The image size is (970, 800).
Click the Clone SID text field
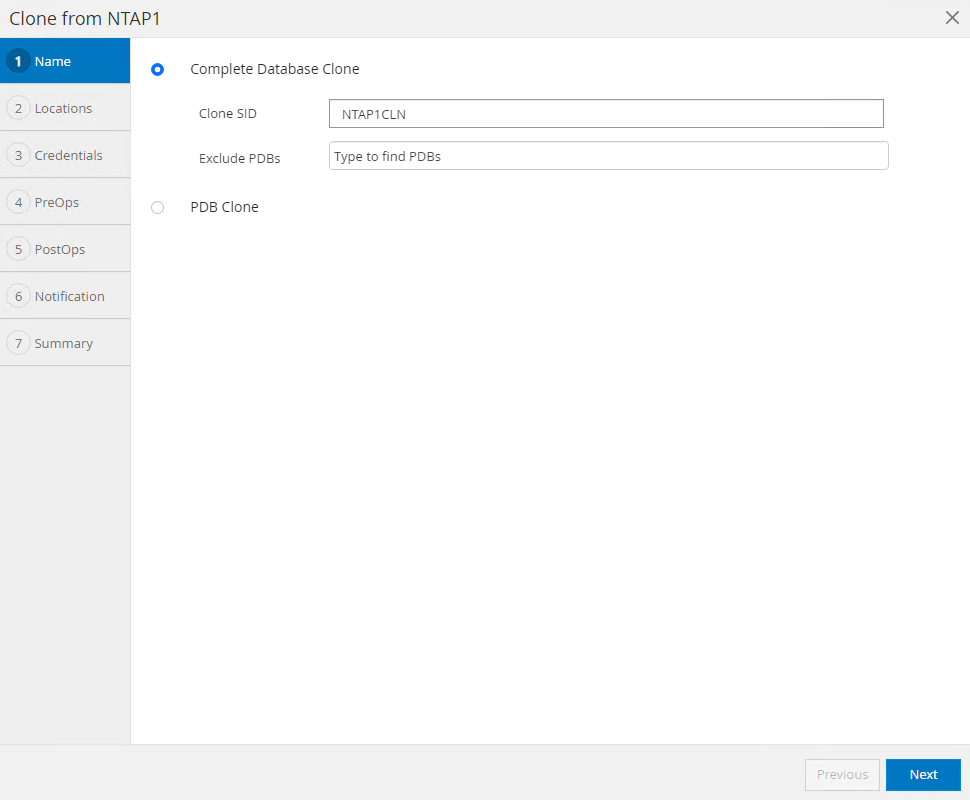pos(605,114)
